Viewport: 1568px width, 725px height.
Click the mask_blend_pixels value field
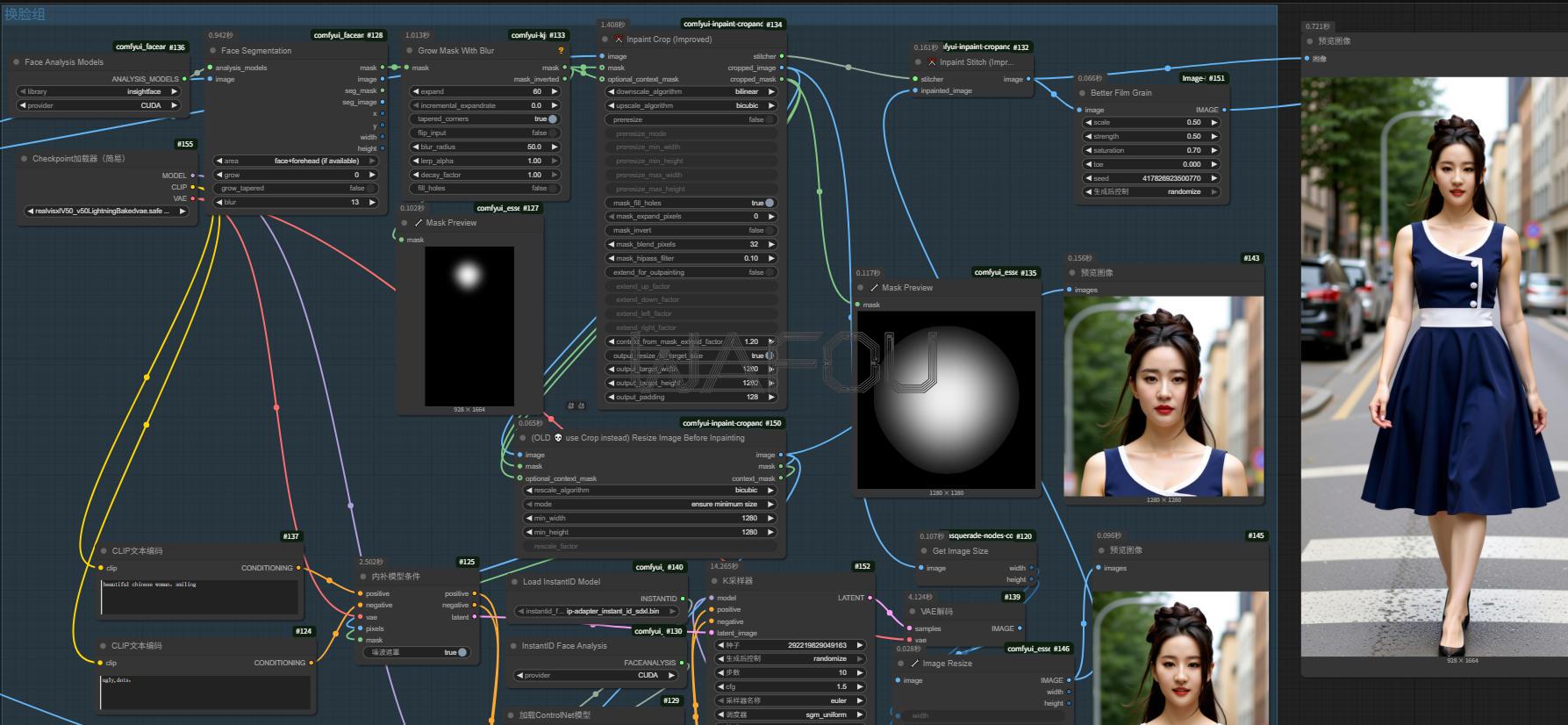[691, 245]
